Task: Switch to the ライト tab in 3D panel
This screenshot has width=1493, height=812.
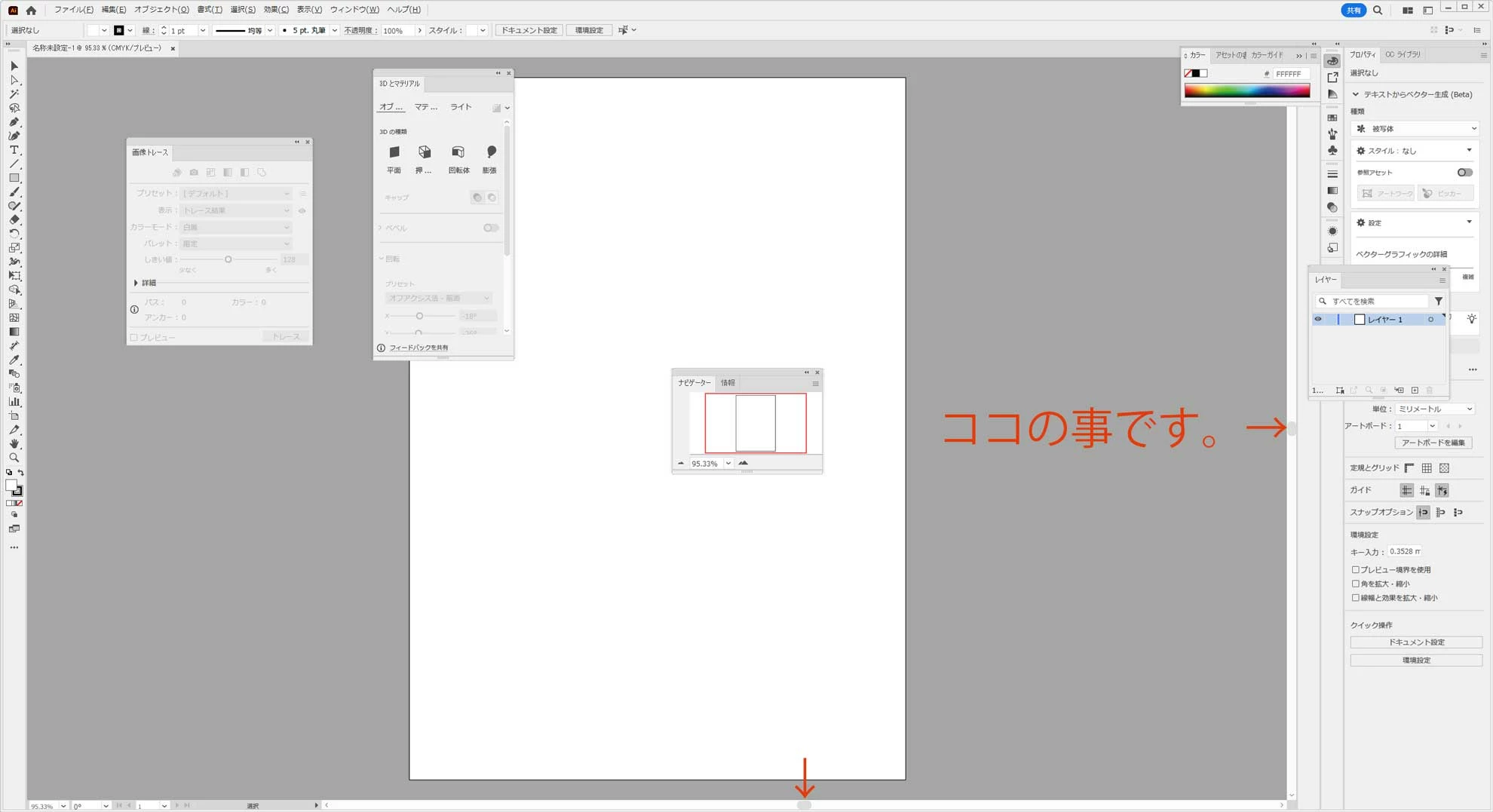Action: coord(461,107)
